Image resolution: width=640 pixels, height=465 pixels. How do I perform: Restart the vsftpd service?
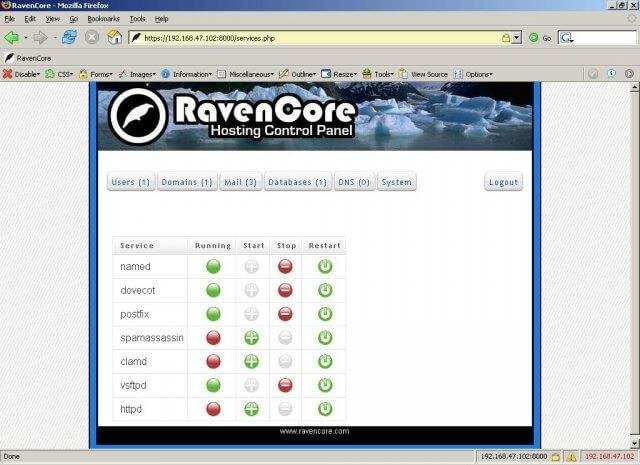324,385
